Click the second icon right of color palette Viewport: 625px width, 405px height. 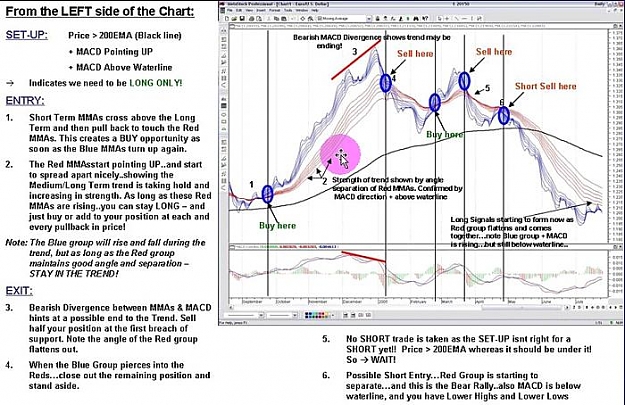353,315
